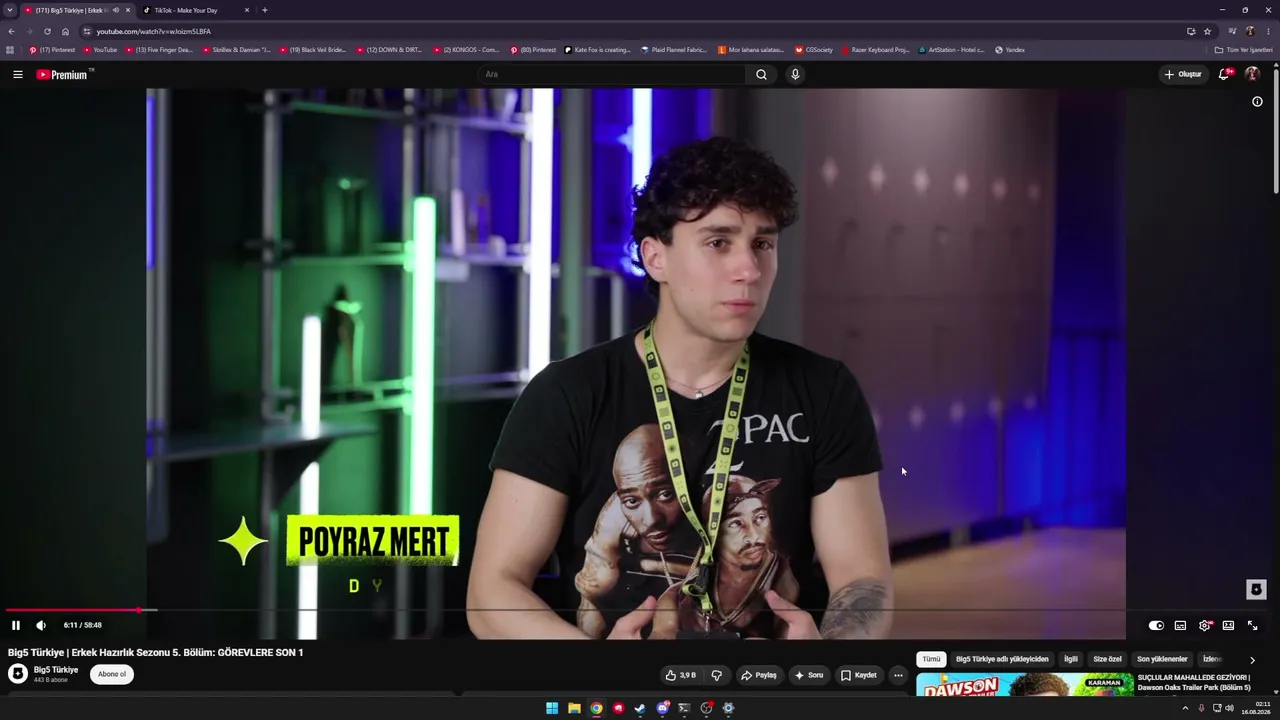Reload the current page
Viewport: 1280px width, 720px height.
(x=47, y=31)
